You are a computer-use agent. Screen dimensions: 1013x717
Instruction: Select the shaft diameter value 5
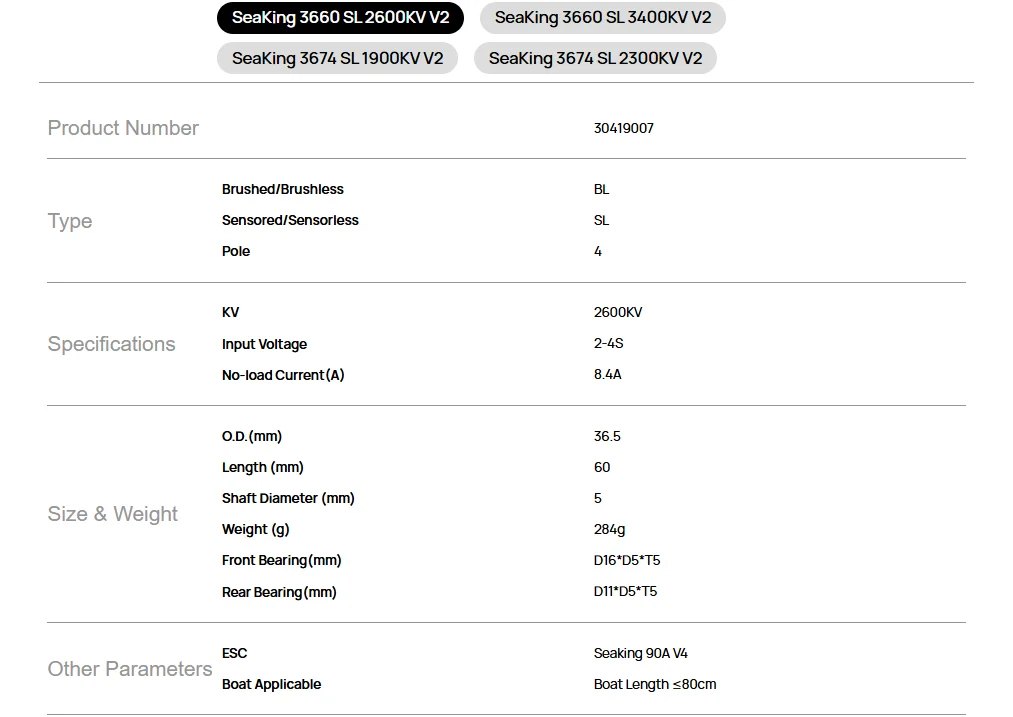coord(598,498)
